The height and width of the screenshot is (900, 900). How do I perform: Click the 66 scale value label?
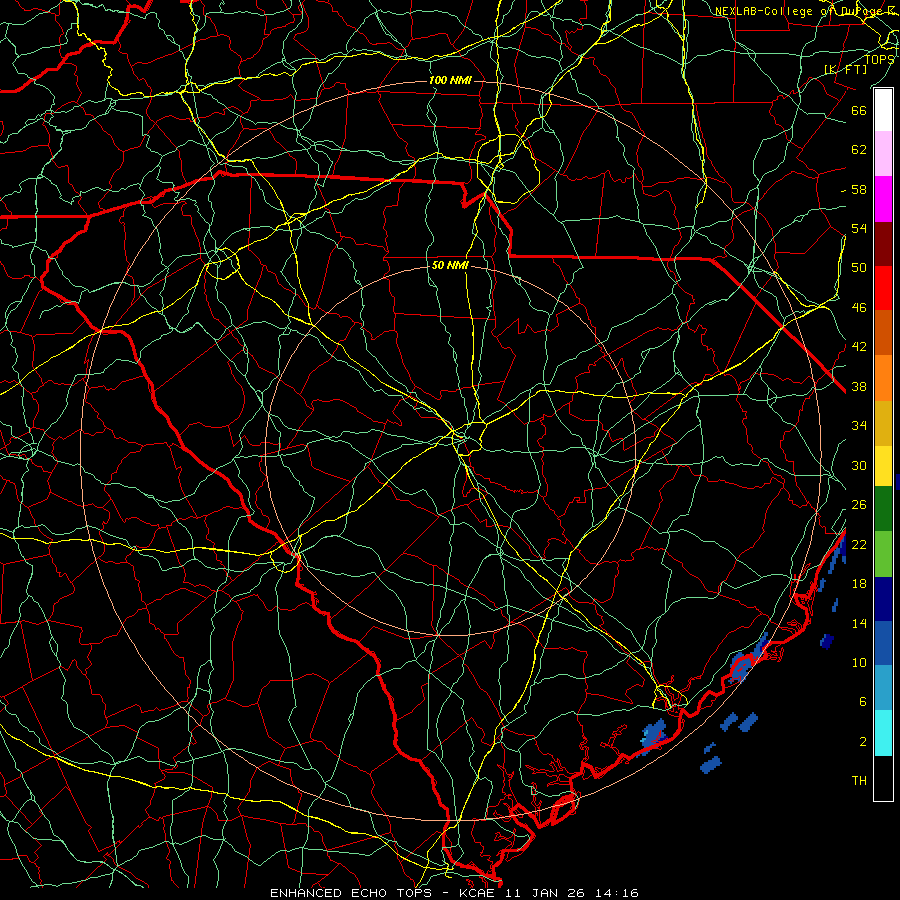point(859,110)
